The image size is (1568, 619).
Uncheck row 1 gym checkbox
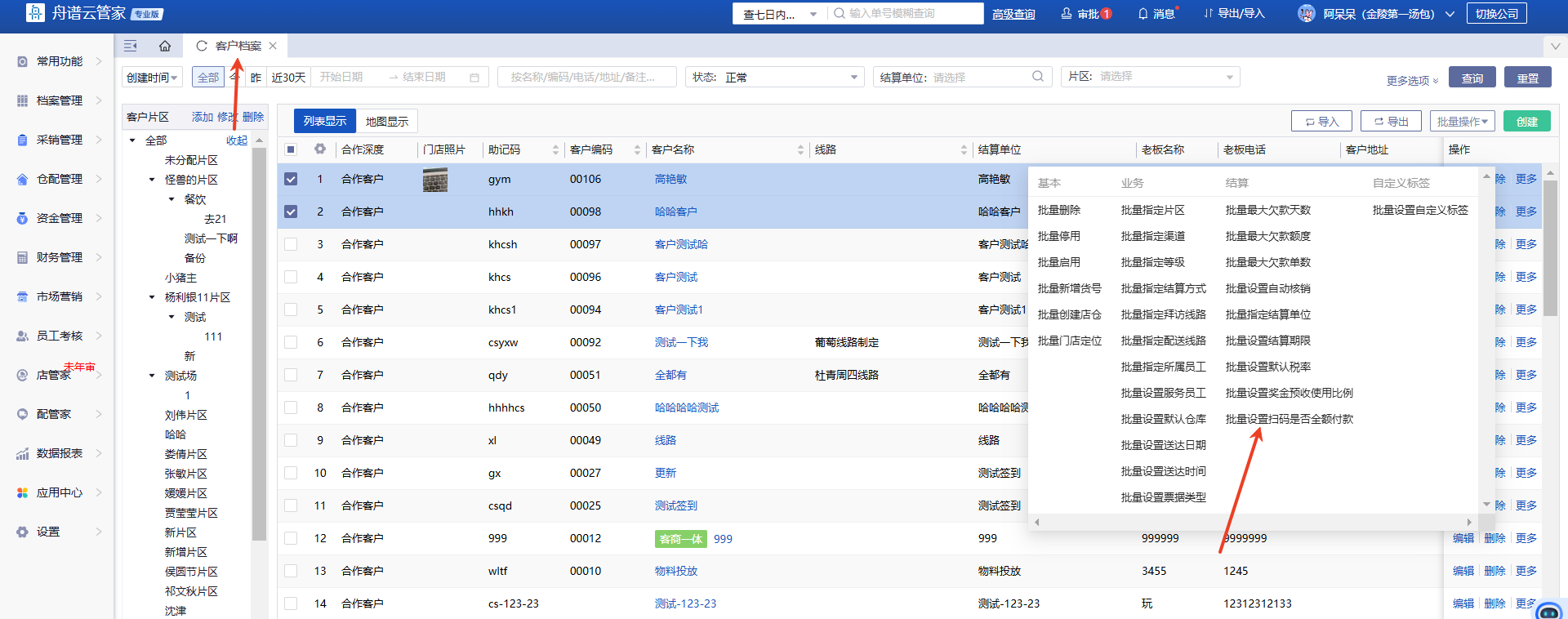tap(291, 179)
